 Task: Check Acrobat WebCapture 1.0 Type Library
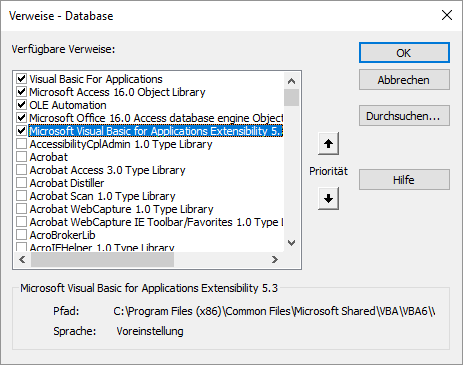click(22, 209)
